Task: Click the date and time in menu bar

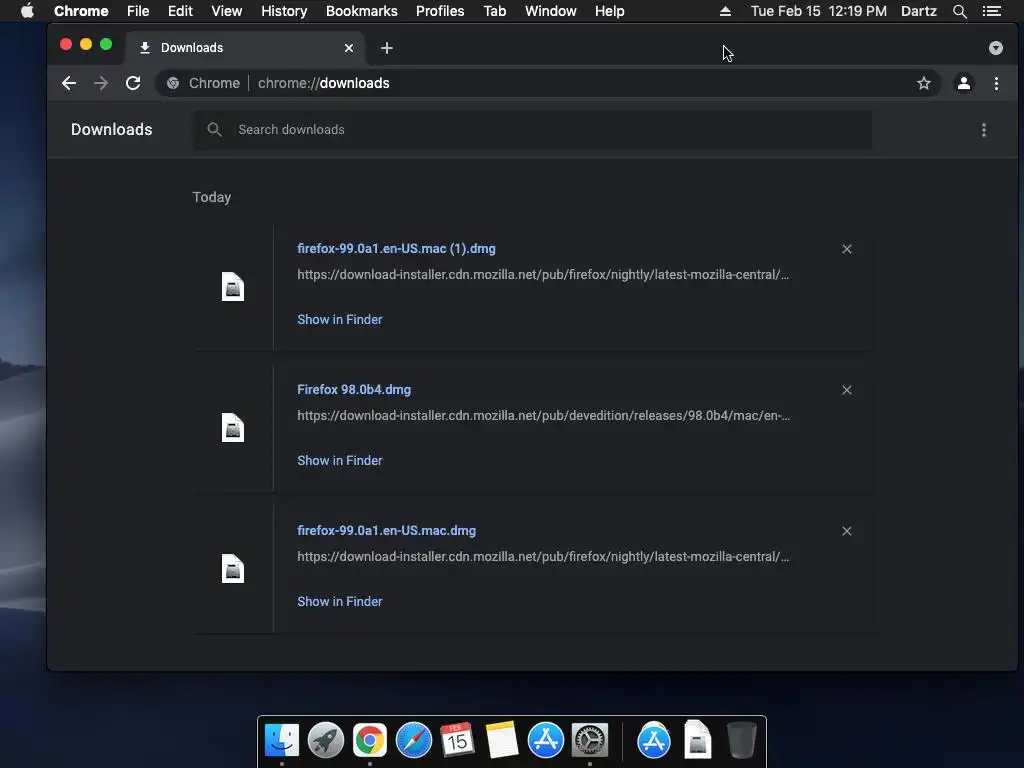Action: [818, 11]
